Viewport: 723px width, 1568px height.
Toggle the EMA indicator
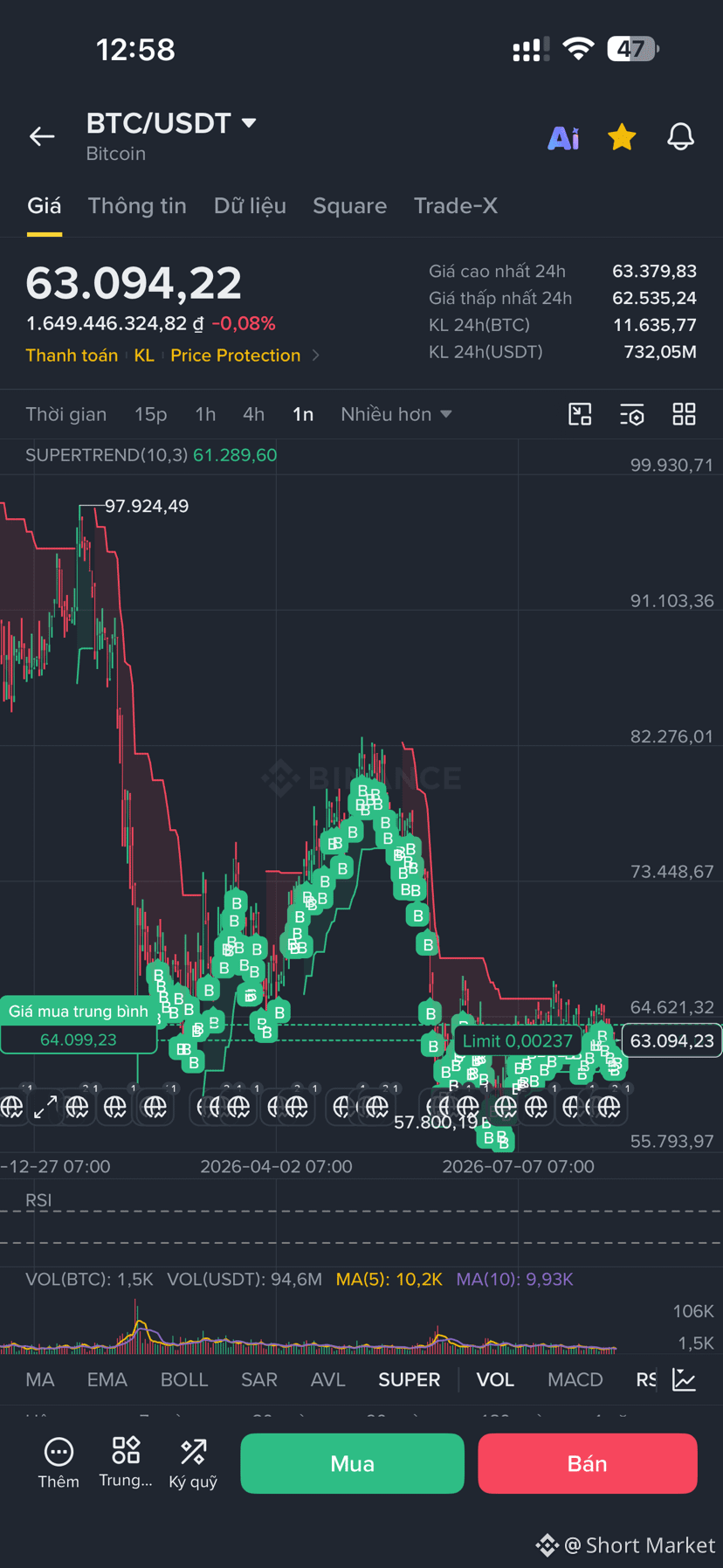click(107, 1379)
